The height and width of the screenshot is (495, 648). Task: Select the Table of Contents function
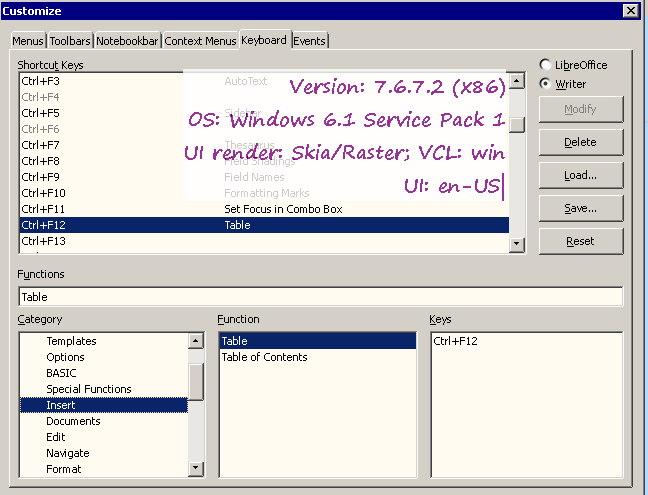coord(317,357)
